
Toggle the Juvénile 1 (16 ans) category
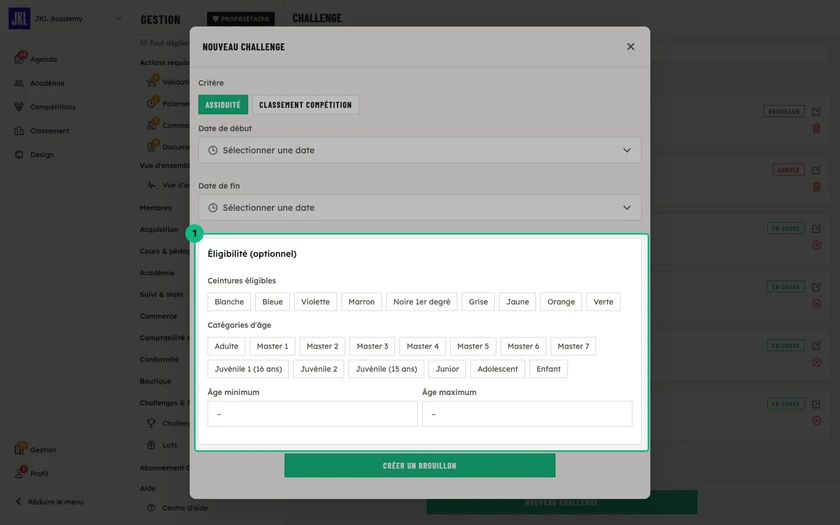248,369
